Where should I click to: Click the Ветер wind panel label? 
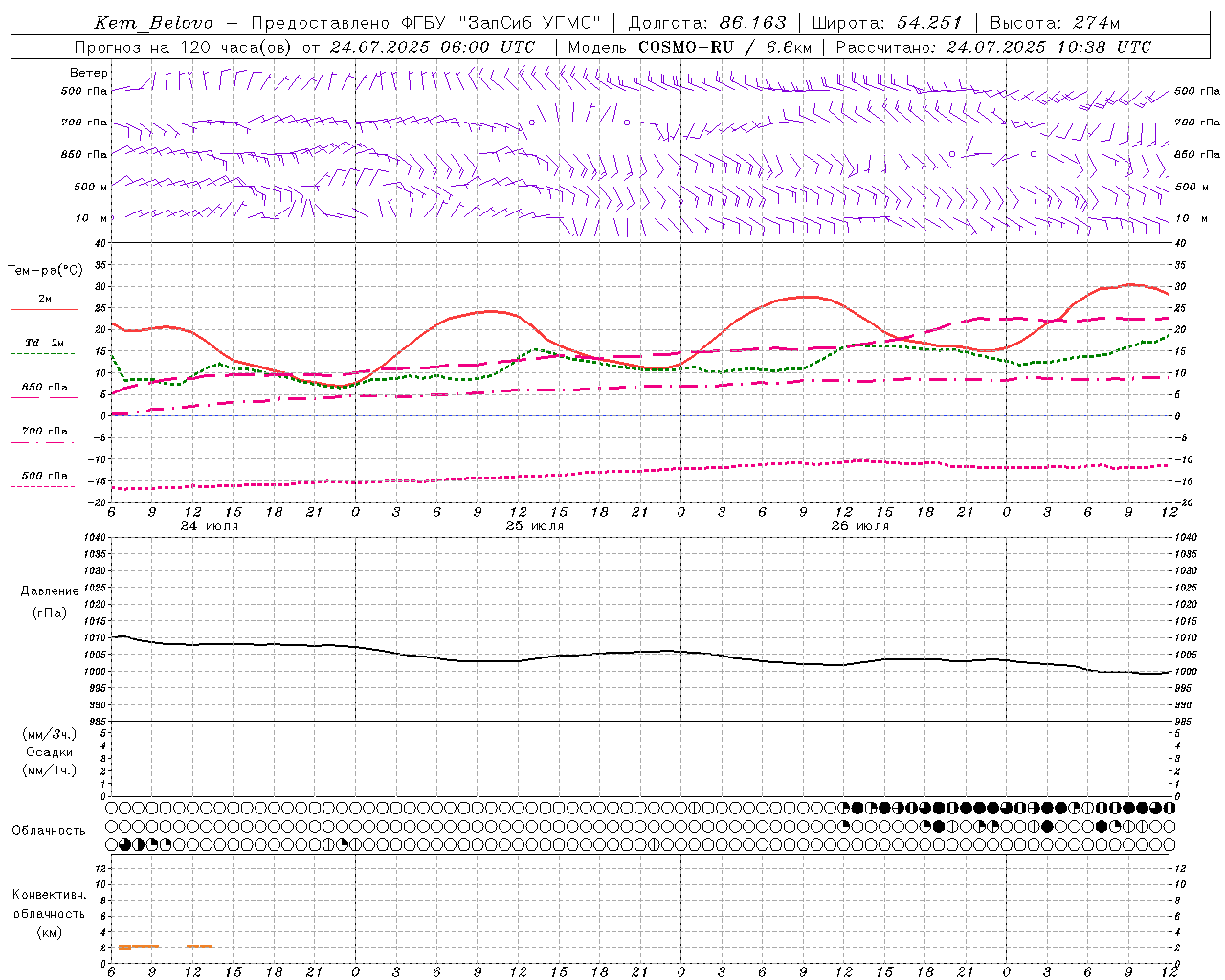(x=89, y=73)
